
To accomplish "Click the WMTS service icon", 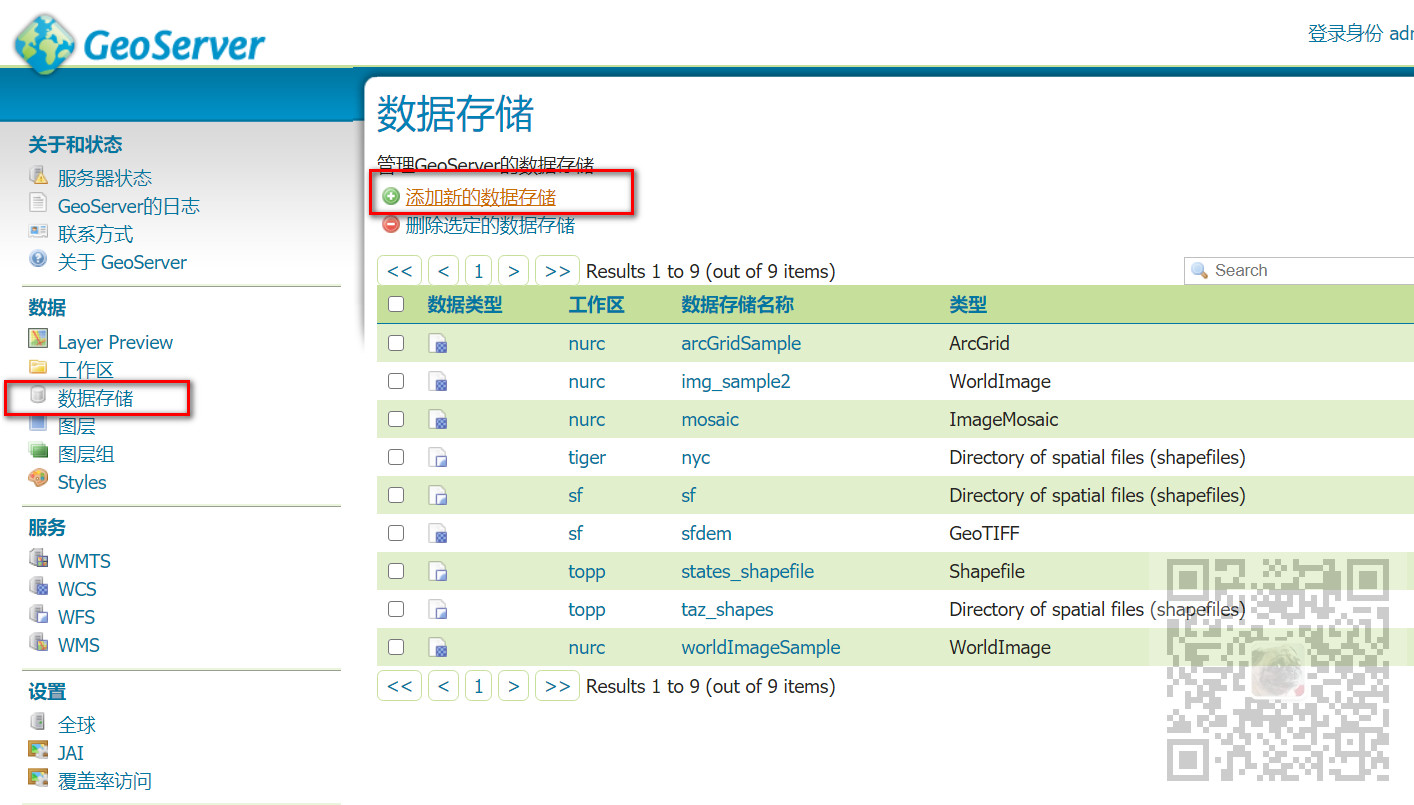I will coord(38,559).
